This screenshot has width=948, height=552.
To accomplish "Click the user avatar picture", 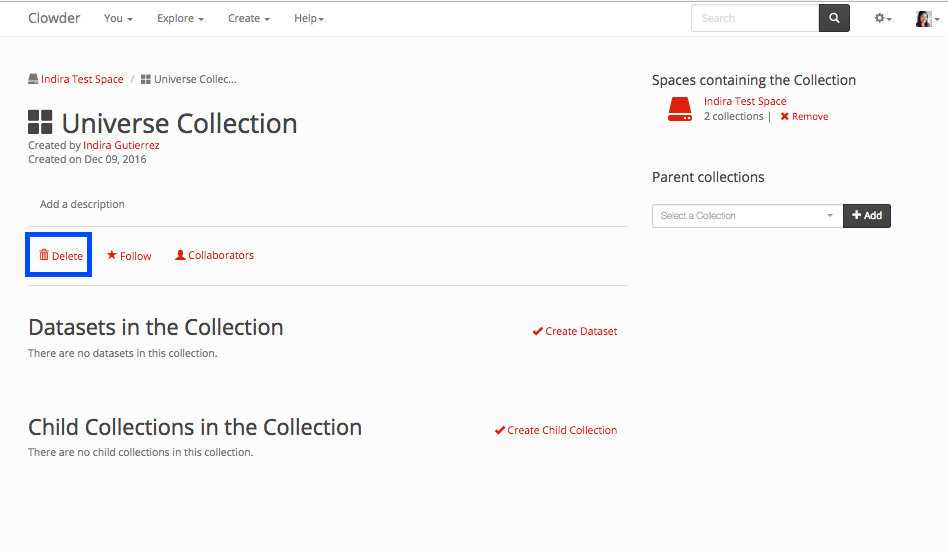I will pyautogui.click(x=924, y=18).
